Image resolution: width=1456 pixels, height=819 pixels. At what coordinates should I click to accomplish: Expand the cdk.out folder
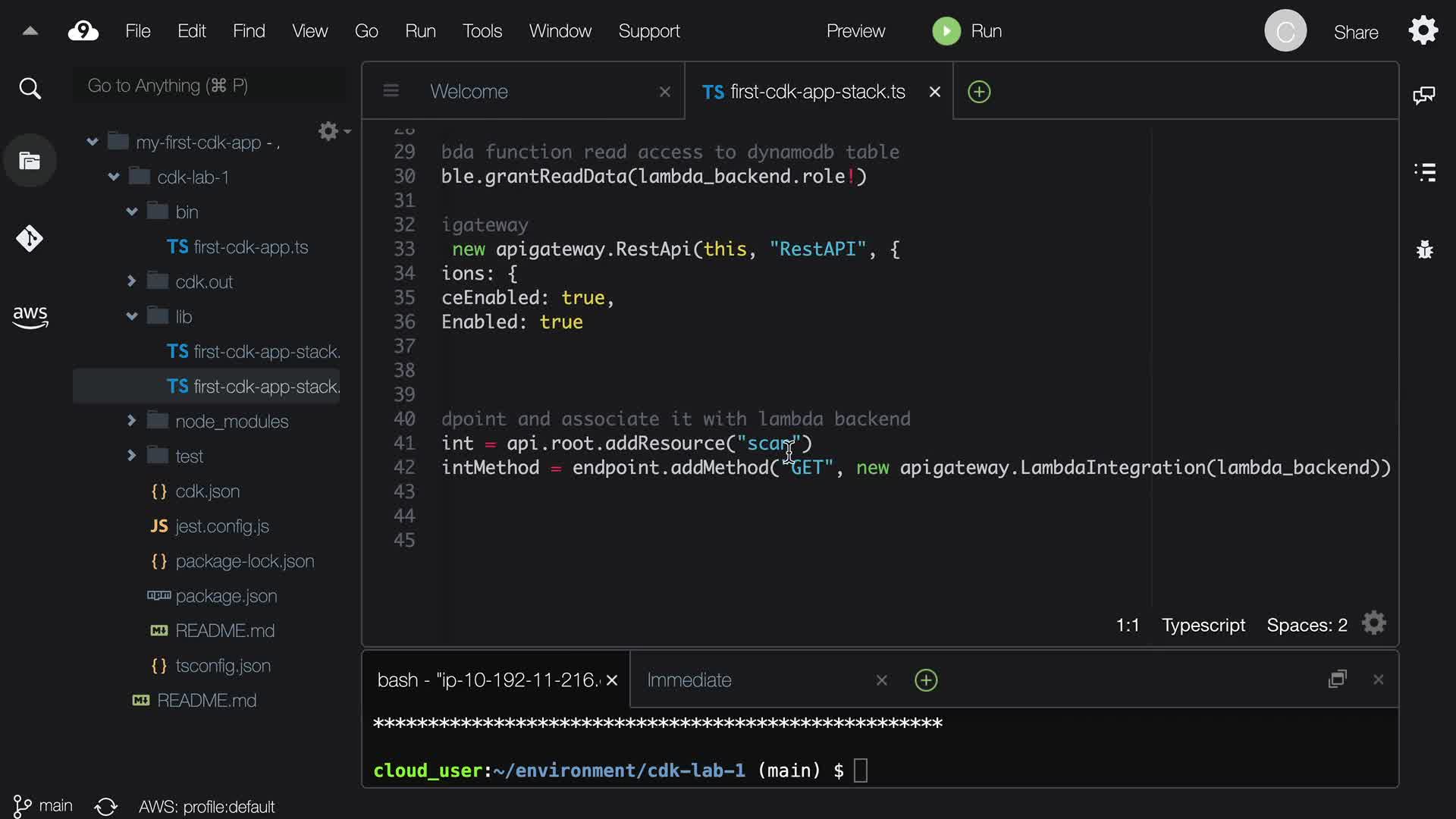point(132,281)
